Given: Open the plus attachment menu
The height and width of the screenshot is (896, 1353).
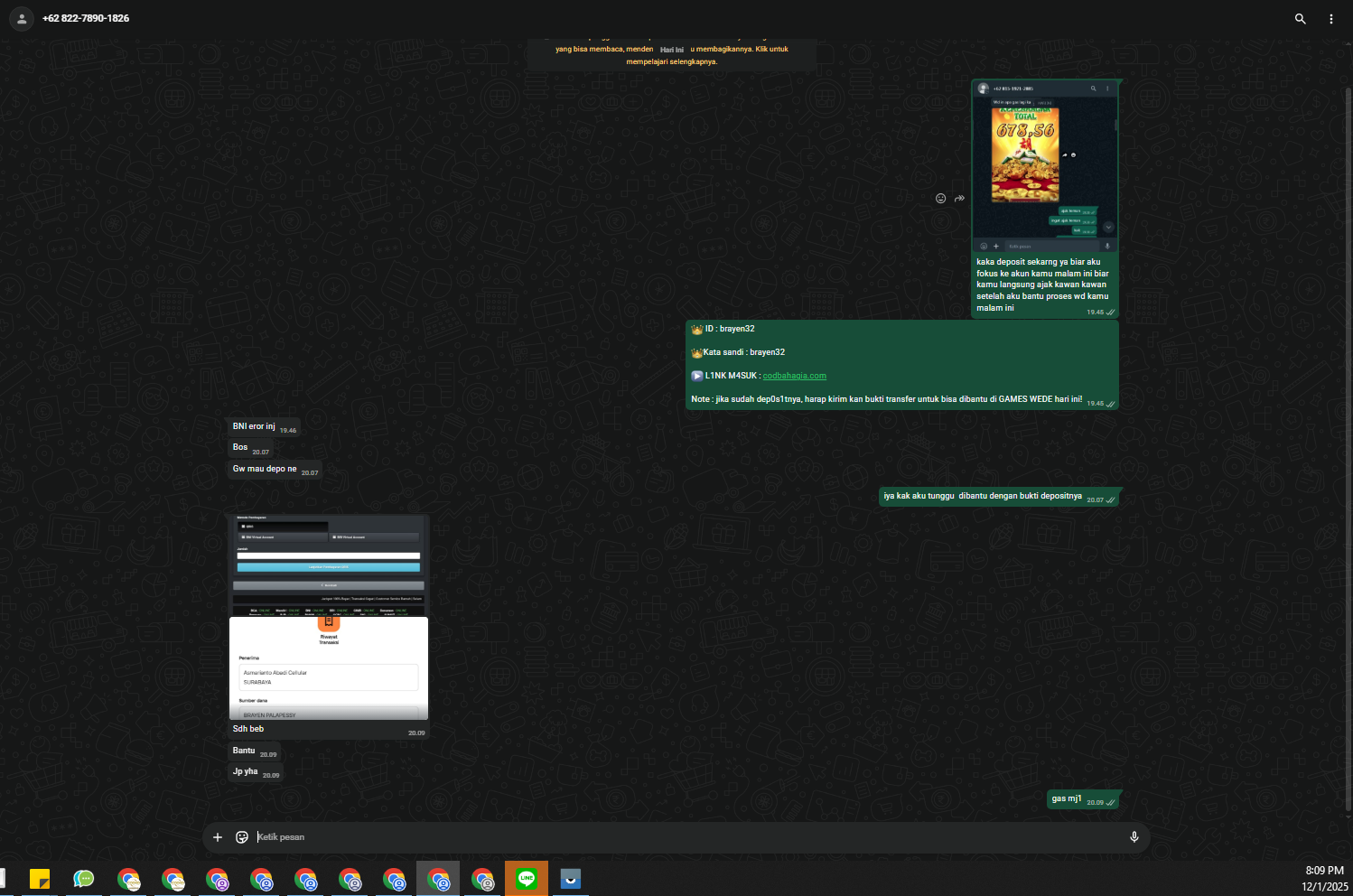Looking at the screenshot, I should tap(218, 837).
